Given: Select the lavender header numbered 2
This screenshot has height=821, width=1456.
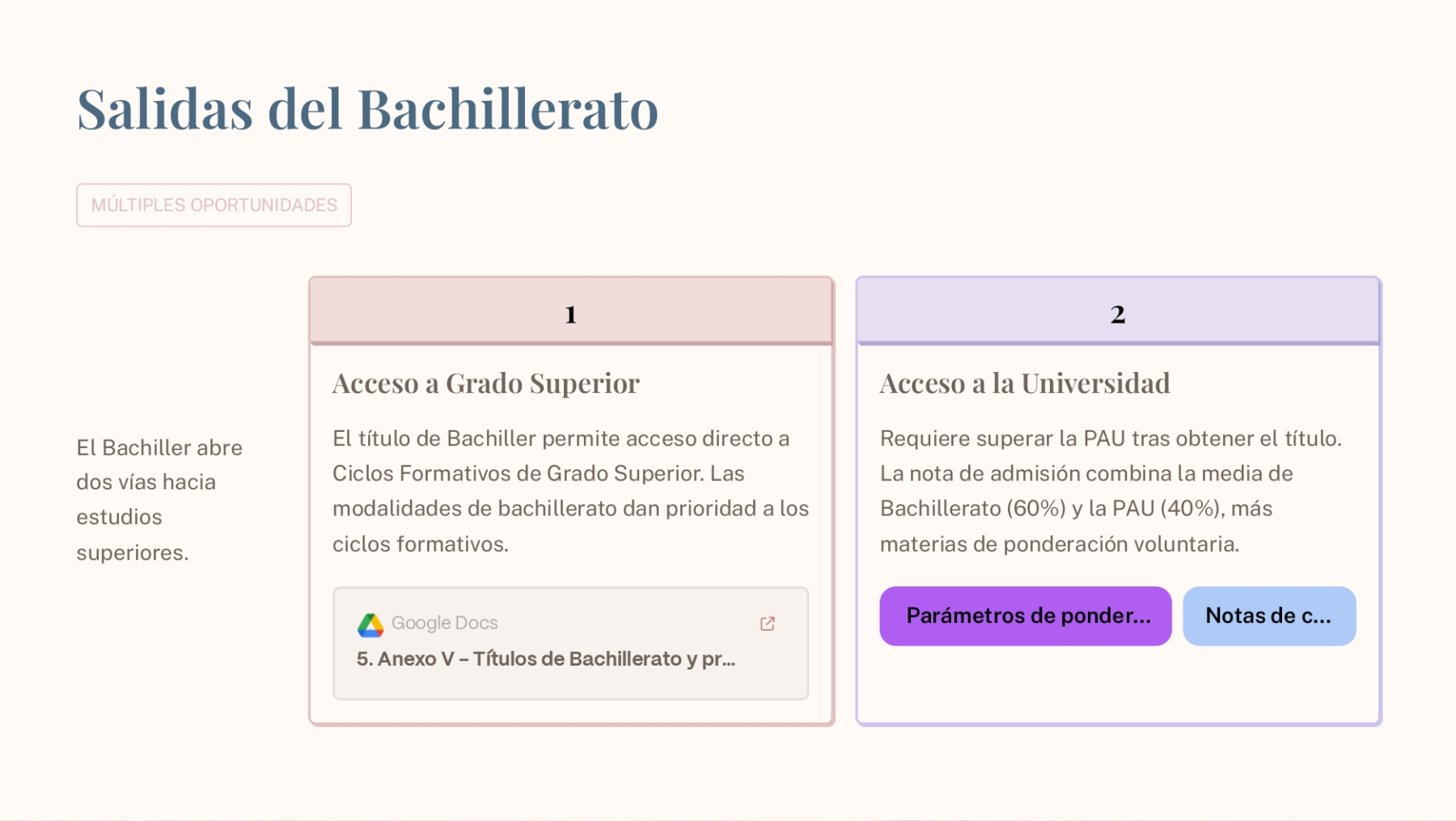Looking at the screenshot, I should click(1118, 313).
